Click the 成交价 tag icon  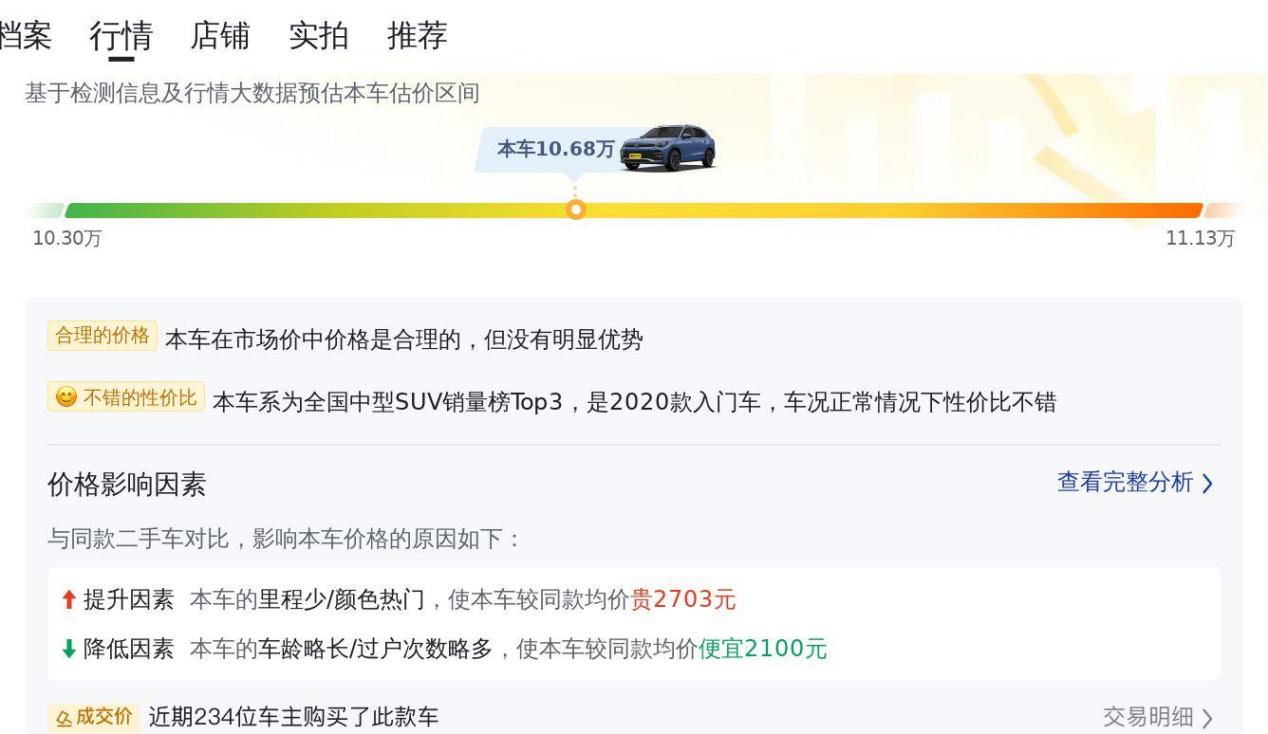tap(62, 717)
